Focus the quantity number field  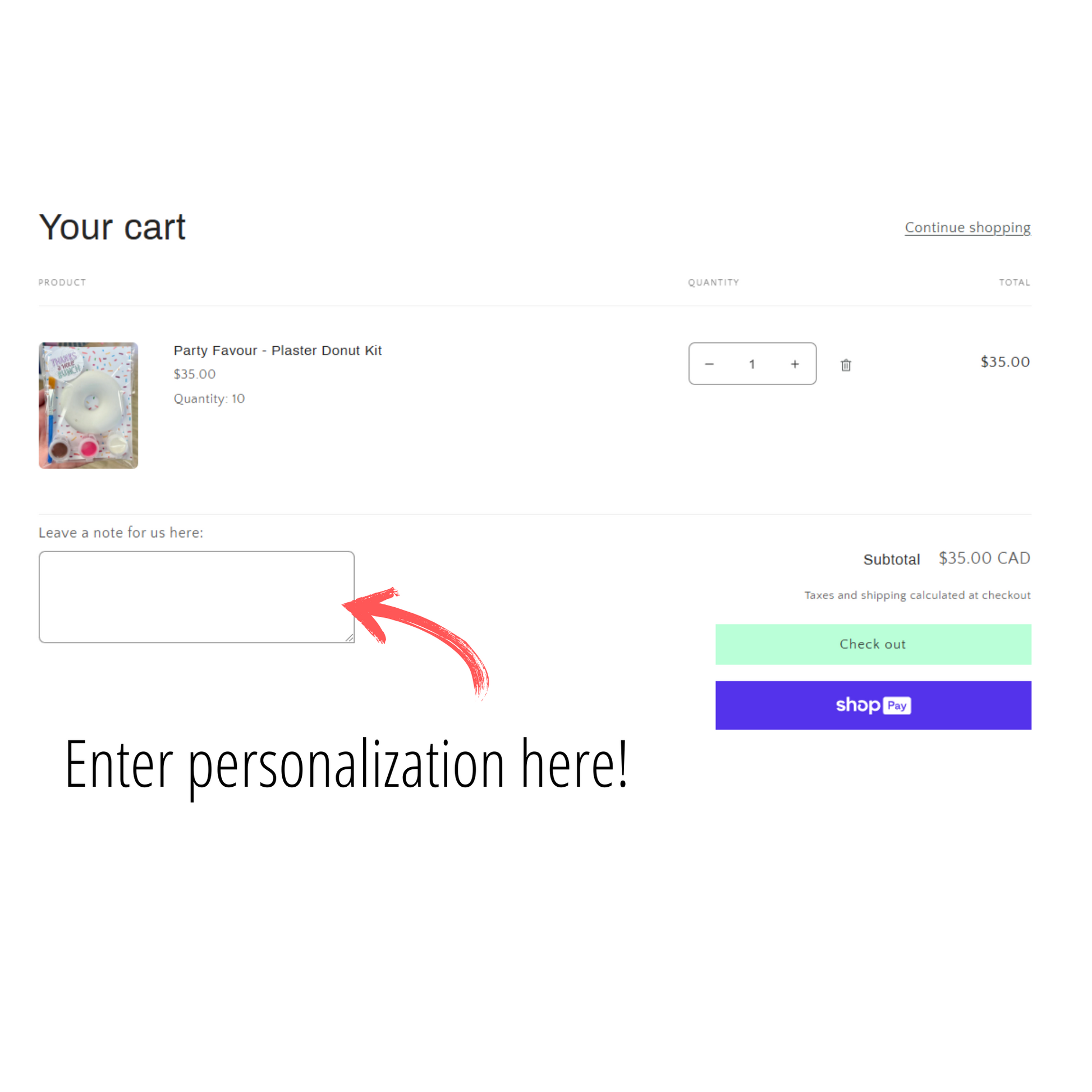[x=752, y=364]
